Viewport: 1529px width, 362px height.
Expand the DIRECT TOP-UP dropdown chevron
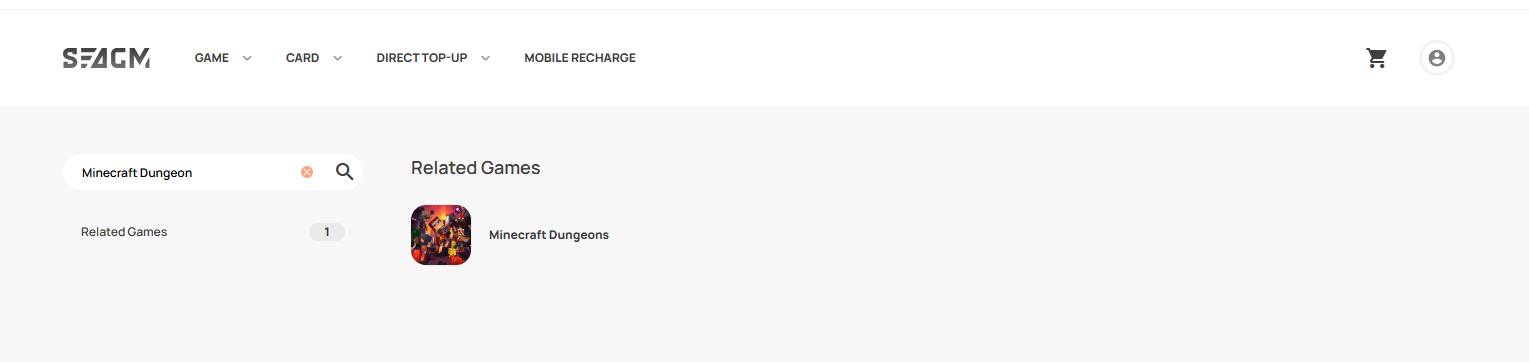485,58
